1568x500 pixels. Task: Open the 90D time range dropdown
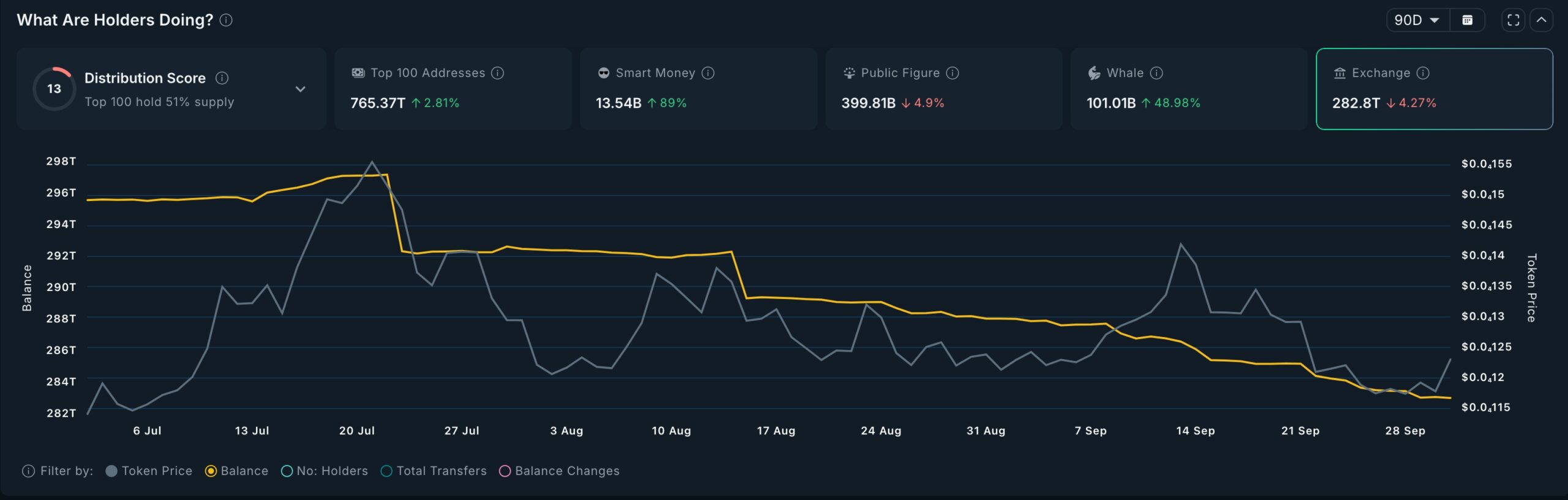1417,20
